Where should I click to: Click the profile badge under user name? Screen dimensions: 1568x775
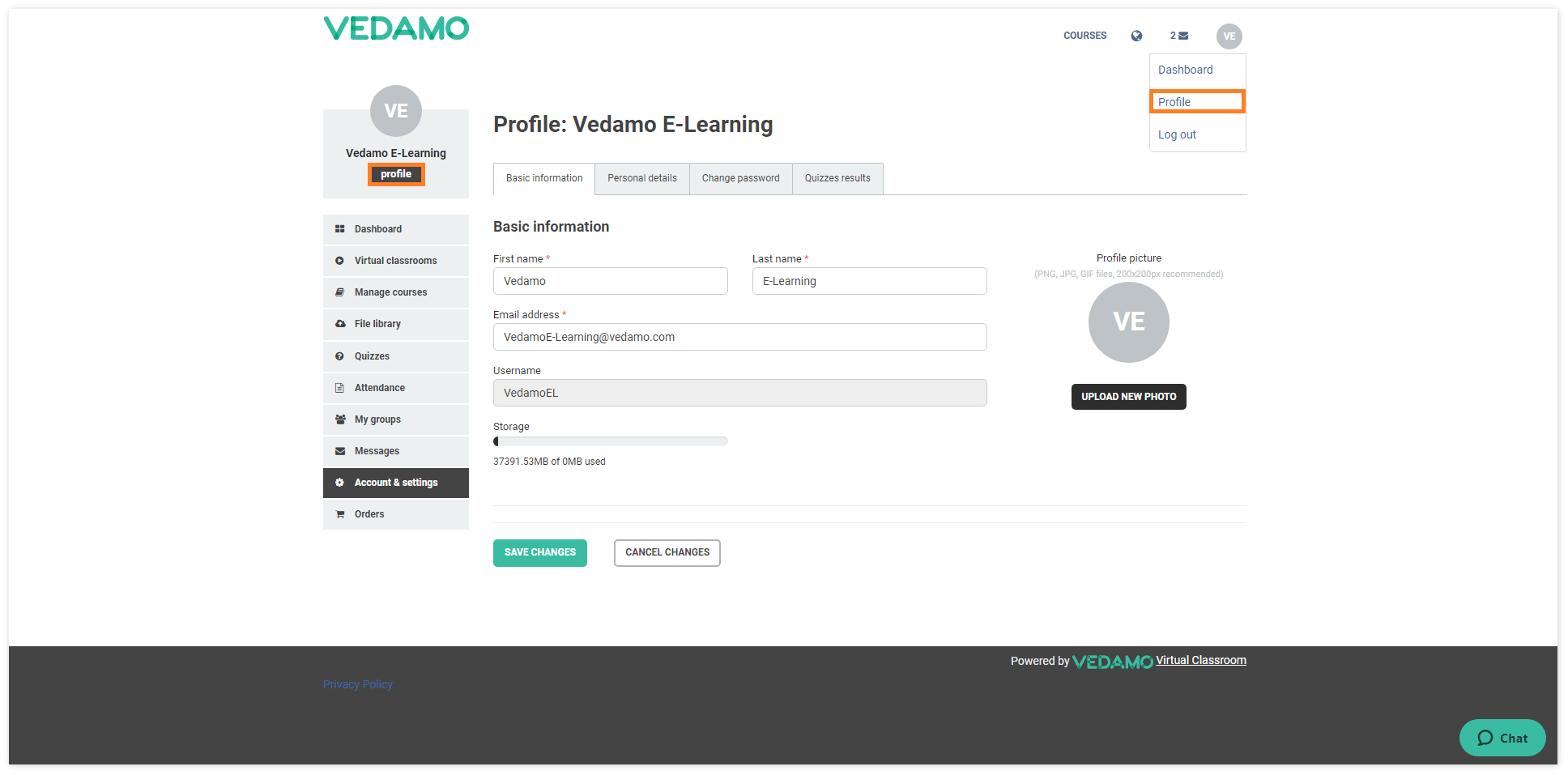396,174
